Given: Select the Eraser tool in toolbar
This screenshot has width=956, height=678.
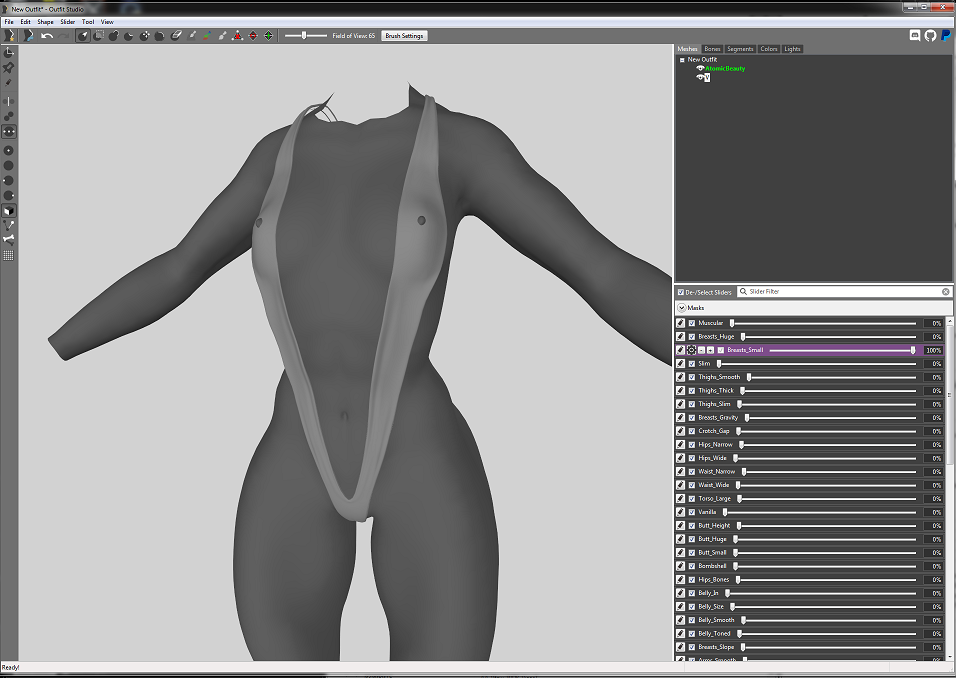Looking at the screenshot, I should point(176,36).
